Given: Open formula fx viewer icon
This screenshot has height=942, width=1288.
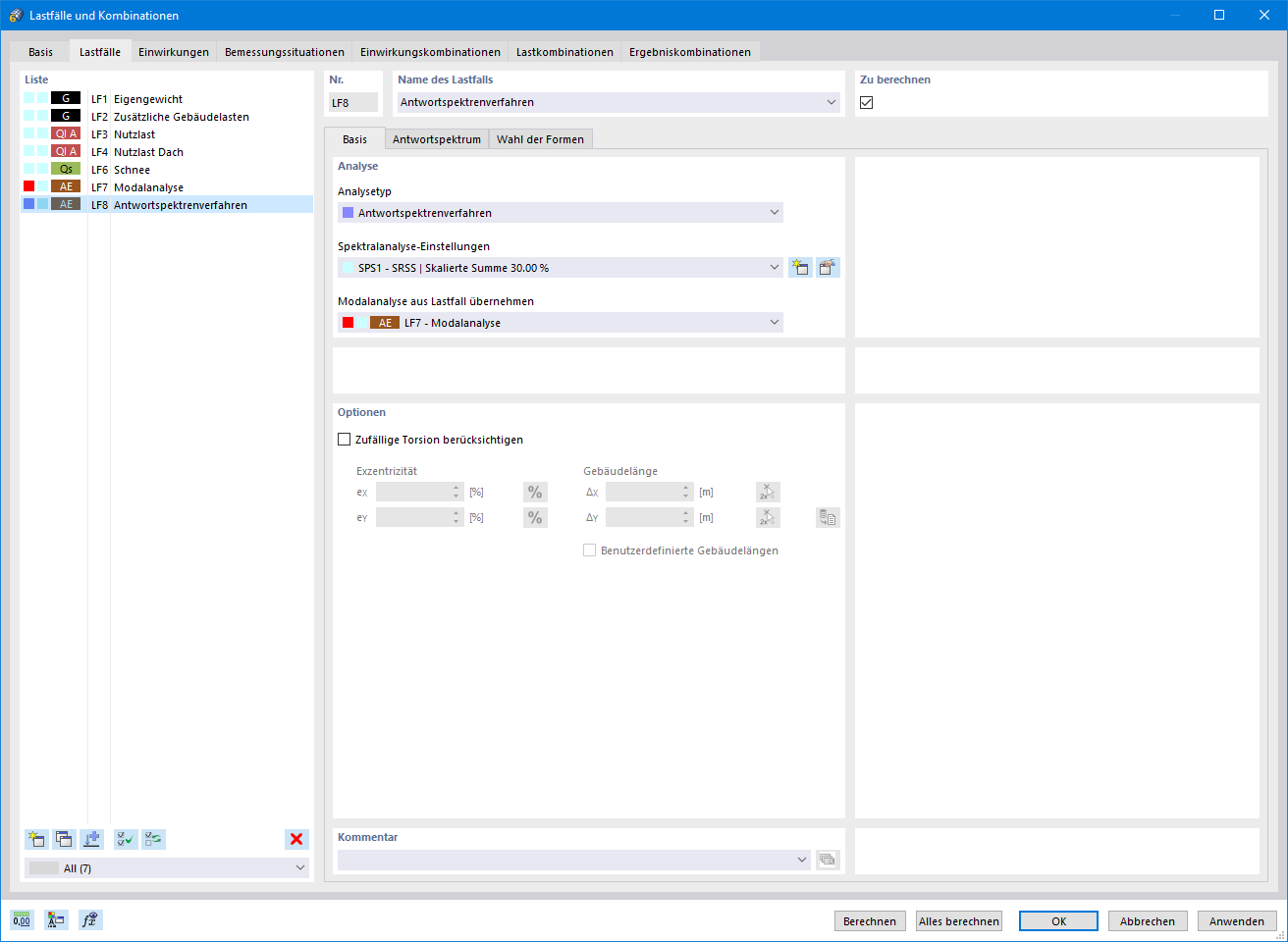Looking at the screenshot, I should pos(90,919).
